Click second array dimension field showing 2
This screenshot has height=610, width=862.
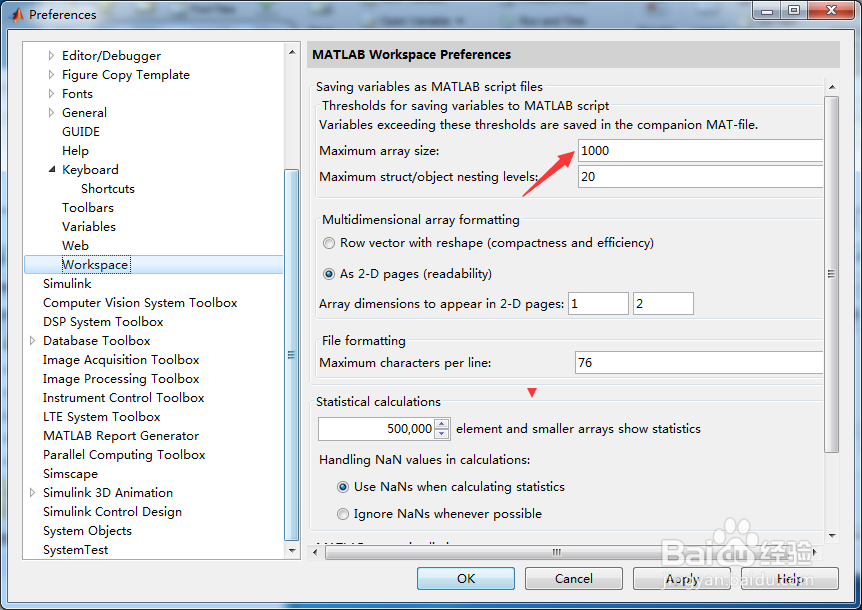point(663,303)
